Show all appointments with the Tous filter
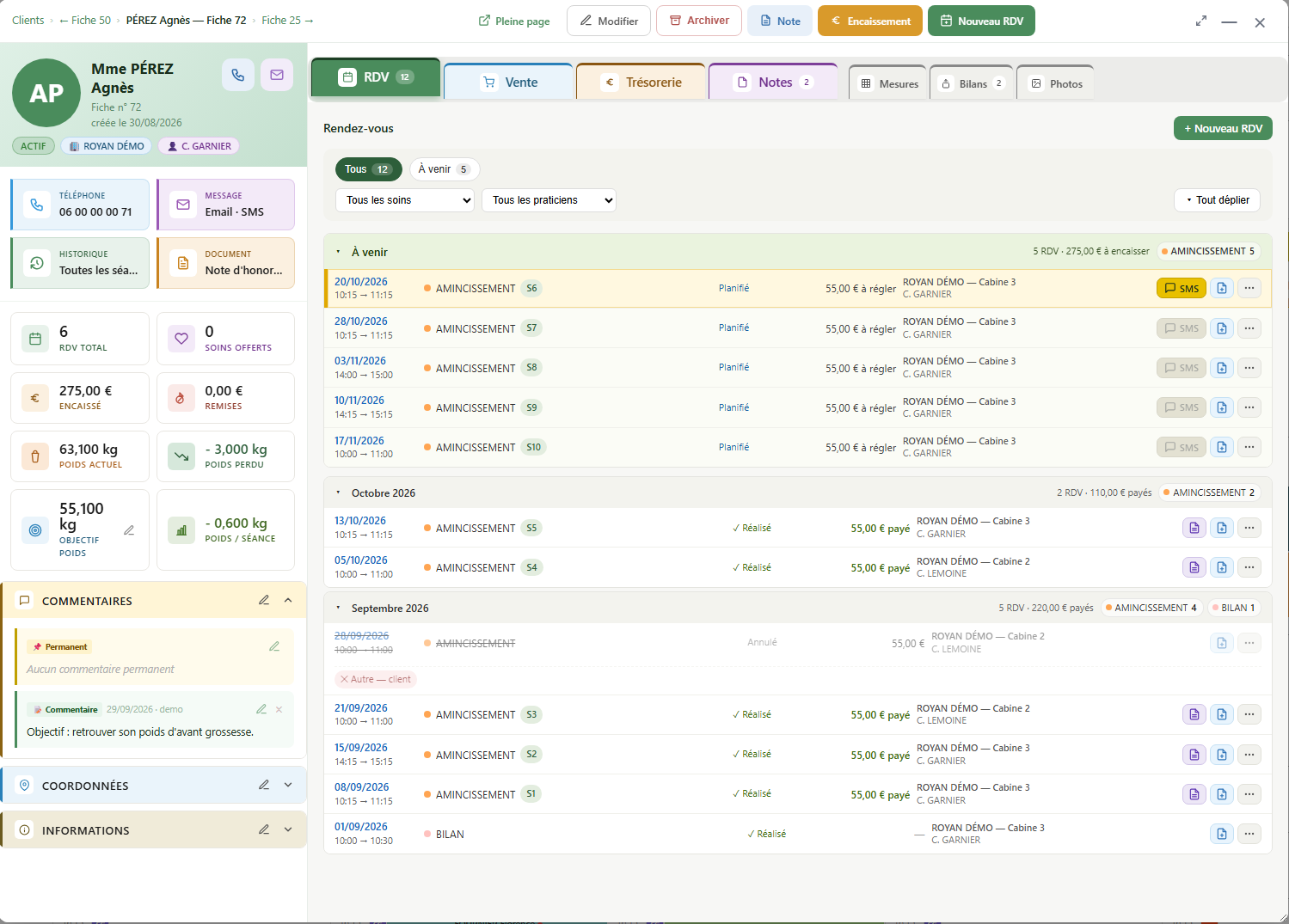 click(369, 169)
